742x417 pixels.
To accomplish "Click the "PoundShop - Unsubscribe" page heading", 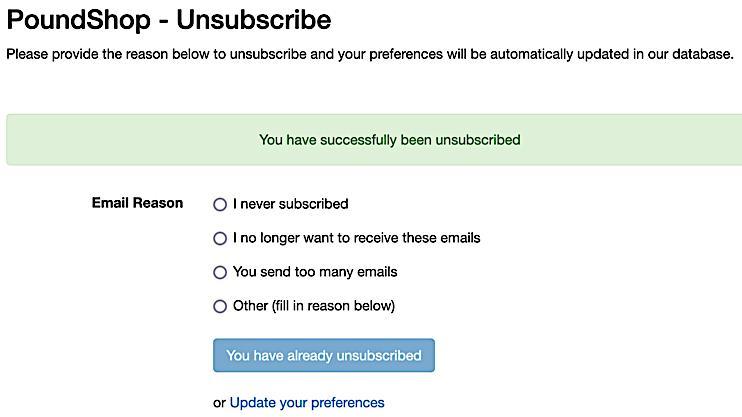I will point(169,19).
